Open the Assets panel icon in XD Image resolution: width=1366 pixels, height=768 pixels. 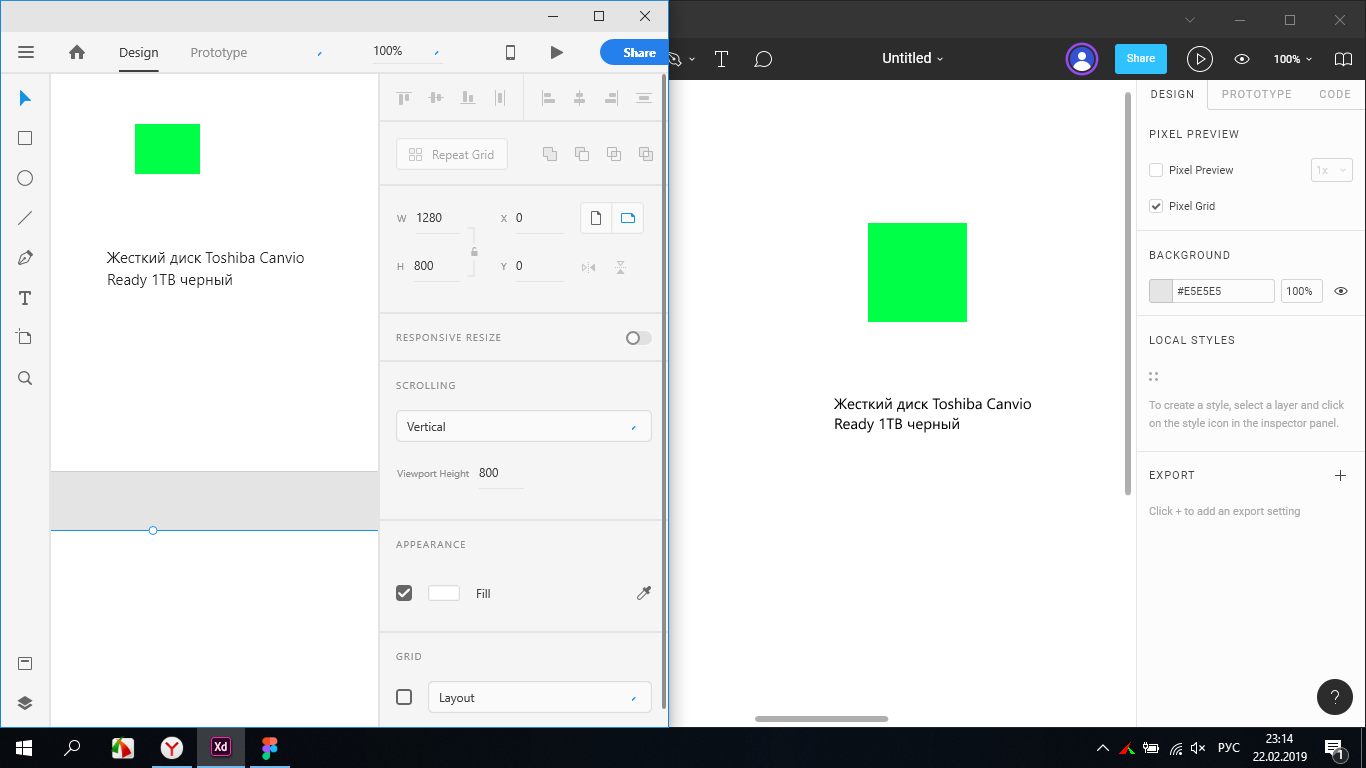tap(25, 663)
